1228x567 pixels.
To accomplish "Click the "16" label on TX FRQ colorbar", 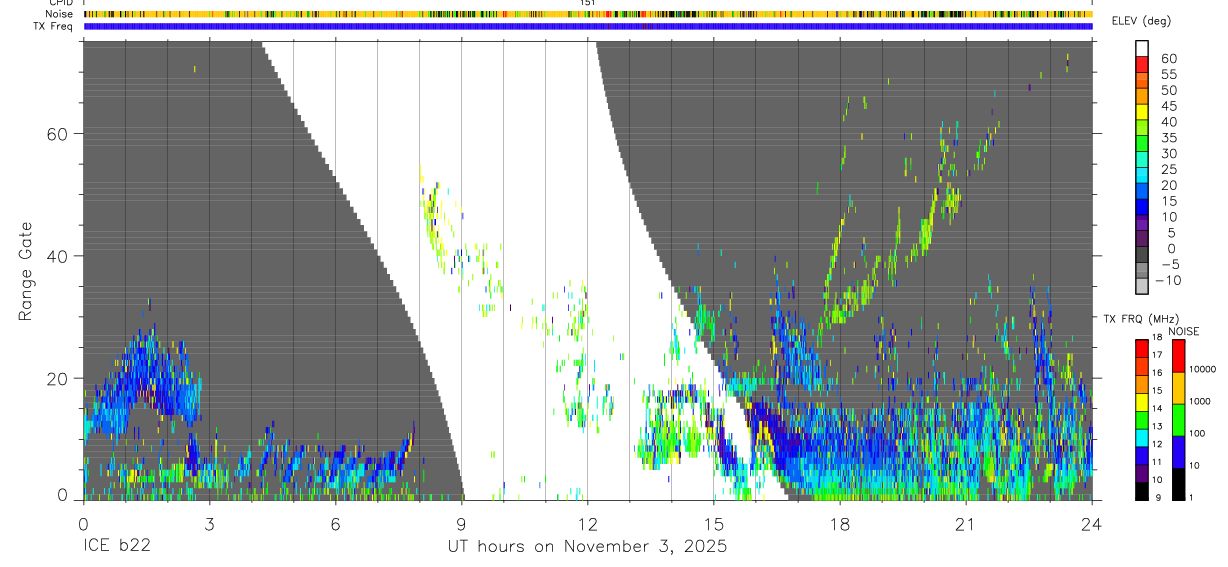I will [x=1157, y=372].
